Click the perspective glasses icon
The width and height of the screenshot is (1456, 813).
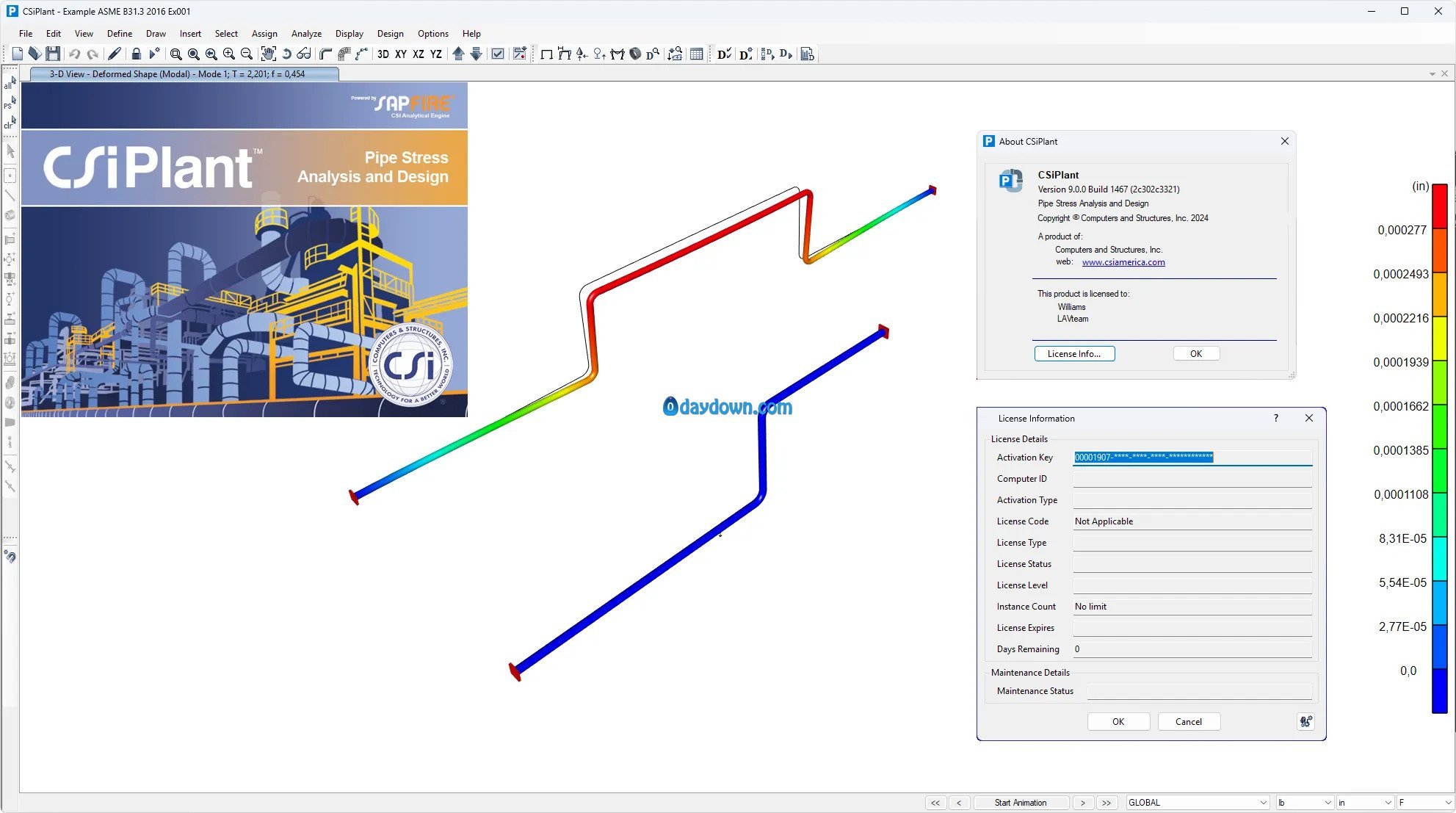click(304, 54)
